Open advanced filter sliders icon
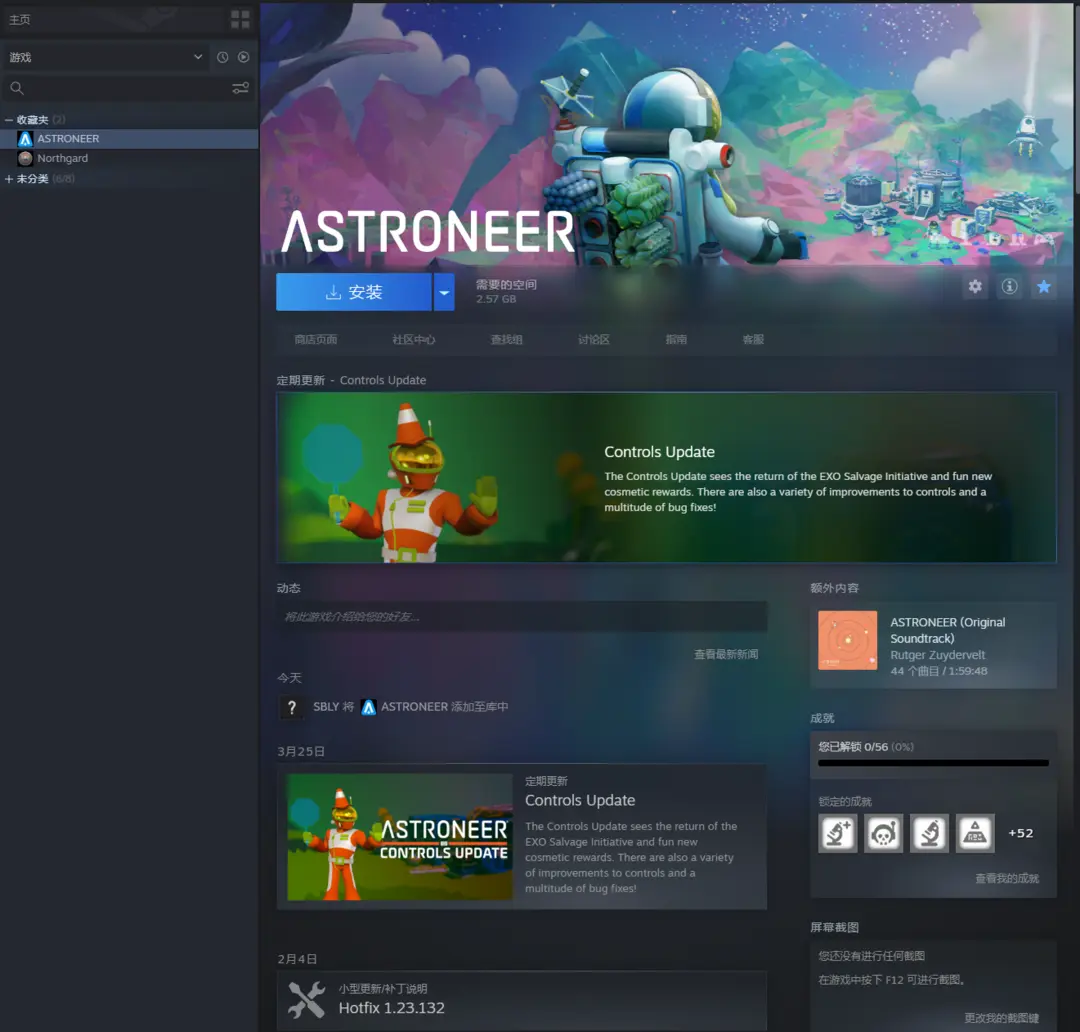This screenshot has height=1032, width=1080. [x=240, y=88]
